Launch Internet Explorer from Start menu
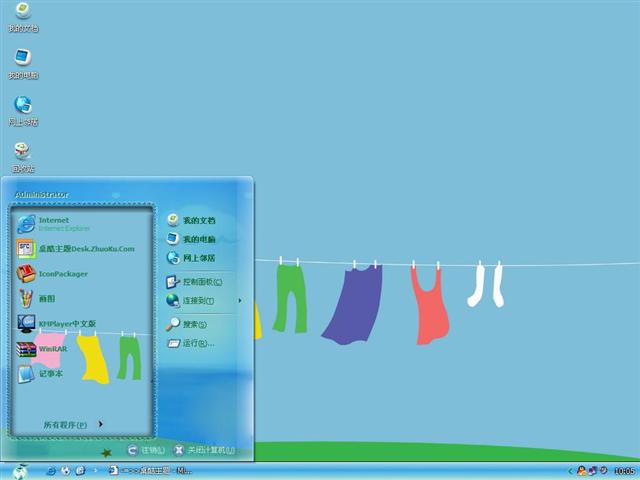Screen dimensions: 640x480 82,224
